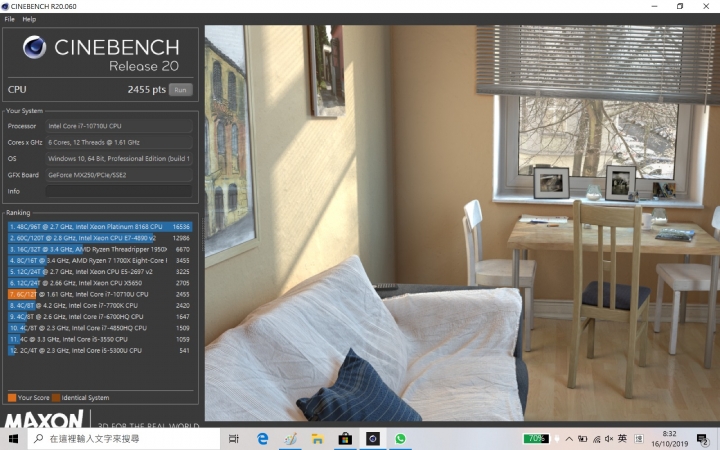Screen dimensions: 720x450
Task: Click the Run button beside CPU score
Action: click(180, 90)
